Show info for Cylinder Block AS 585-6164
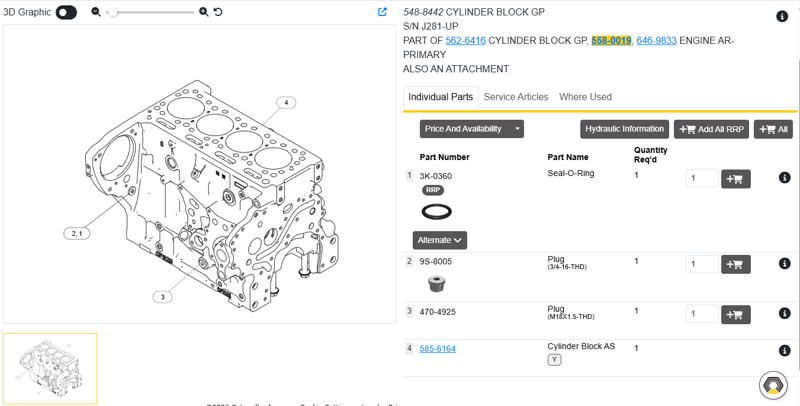This screenshot has height=406, width=800. coord(784,351)
